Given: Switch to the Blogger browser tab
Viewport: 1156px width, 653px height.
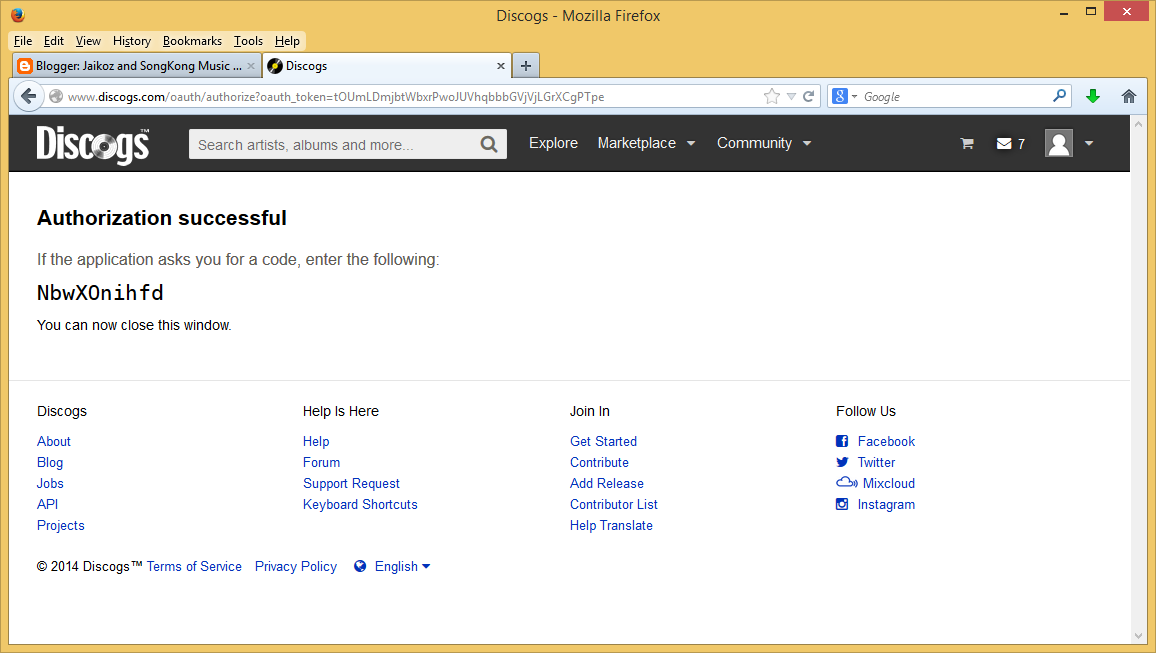Looking at the screenshot, I should (135, 65).
